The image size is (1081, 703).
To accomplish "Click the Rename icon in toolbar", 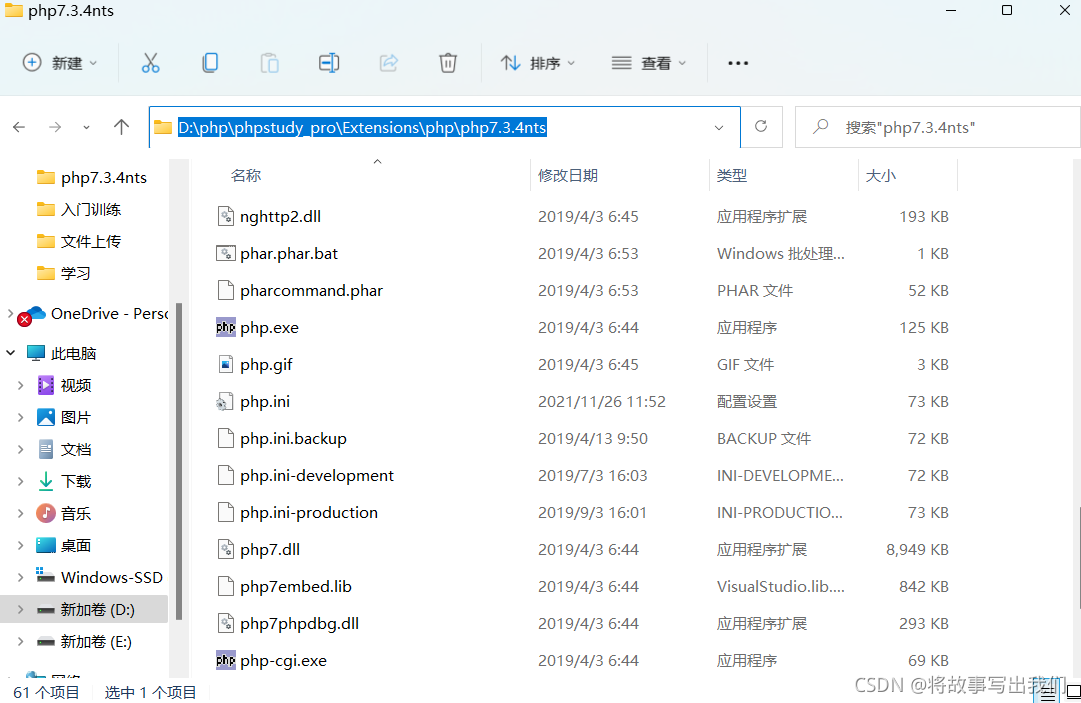I will pyautogui.click(x=329, y=63).
